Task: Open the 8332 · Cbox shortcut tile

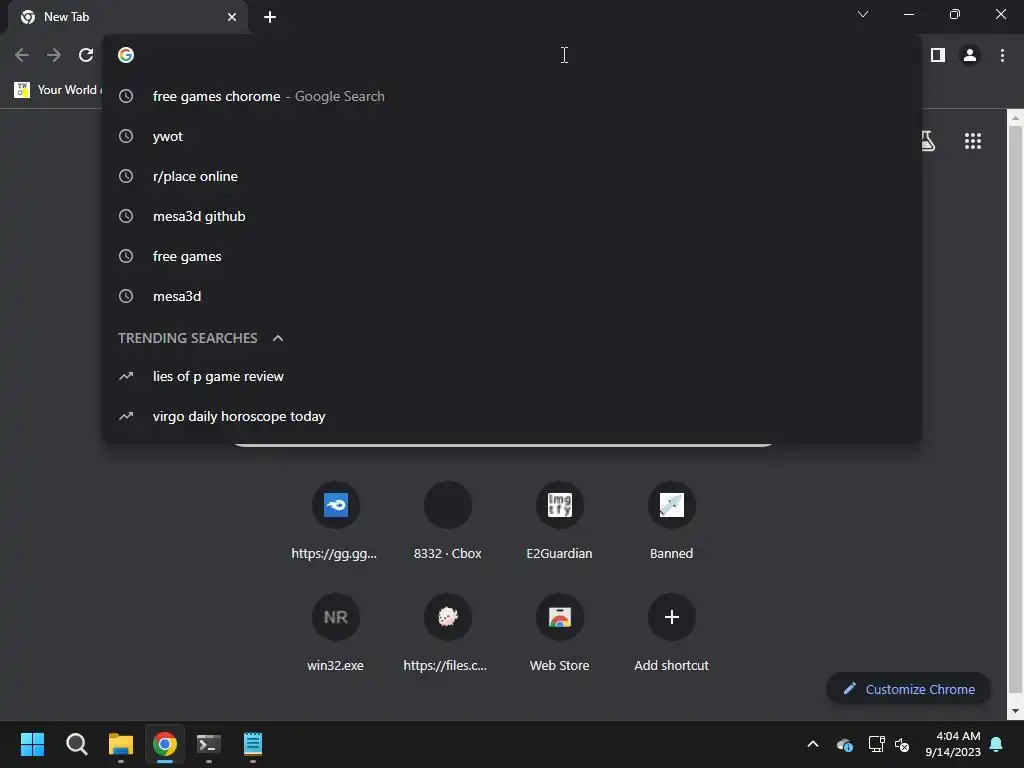Action: 447,521
